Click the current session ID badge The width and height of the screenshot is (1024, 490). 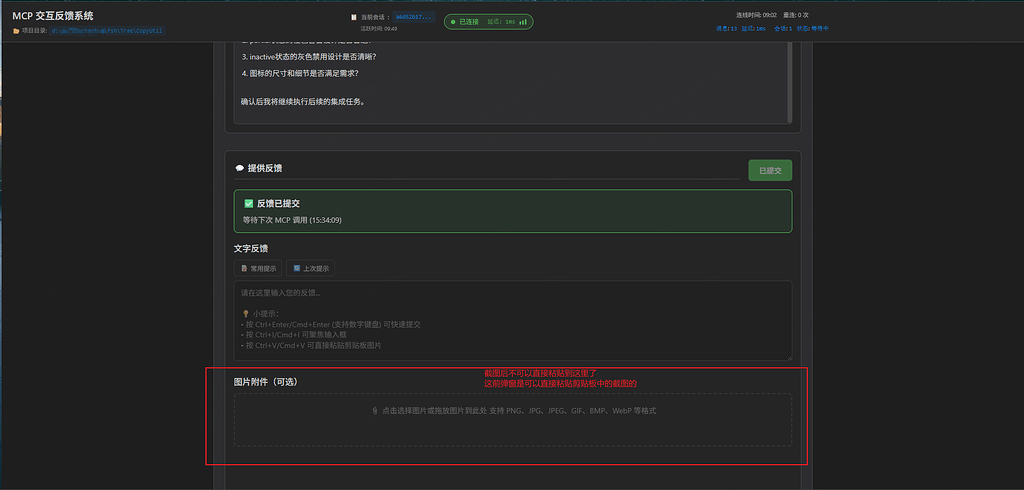pos(413,17)
